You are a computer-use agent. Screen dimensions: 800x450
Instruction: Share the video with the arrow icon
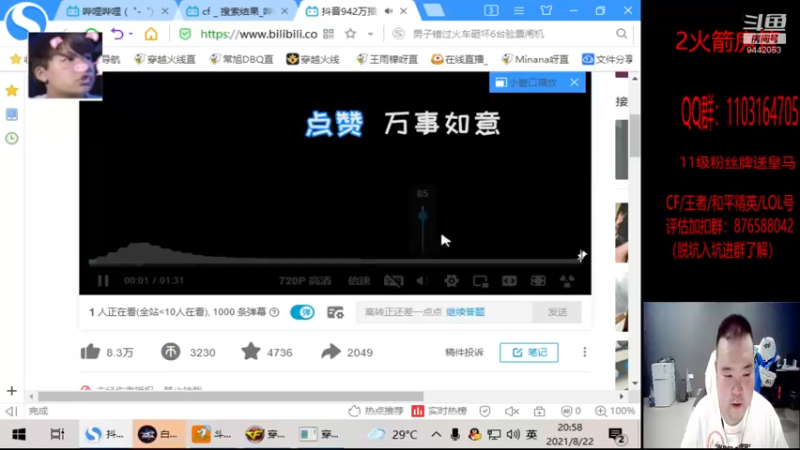(x=331, y=352)
